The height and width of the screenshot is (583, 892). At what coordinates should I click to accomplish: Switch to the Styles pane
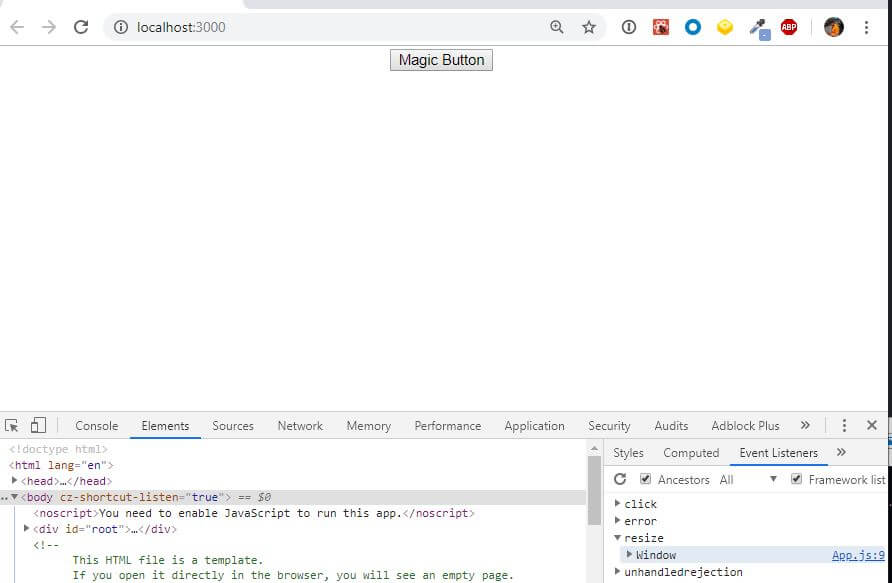point(628,453)
